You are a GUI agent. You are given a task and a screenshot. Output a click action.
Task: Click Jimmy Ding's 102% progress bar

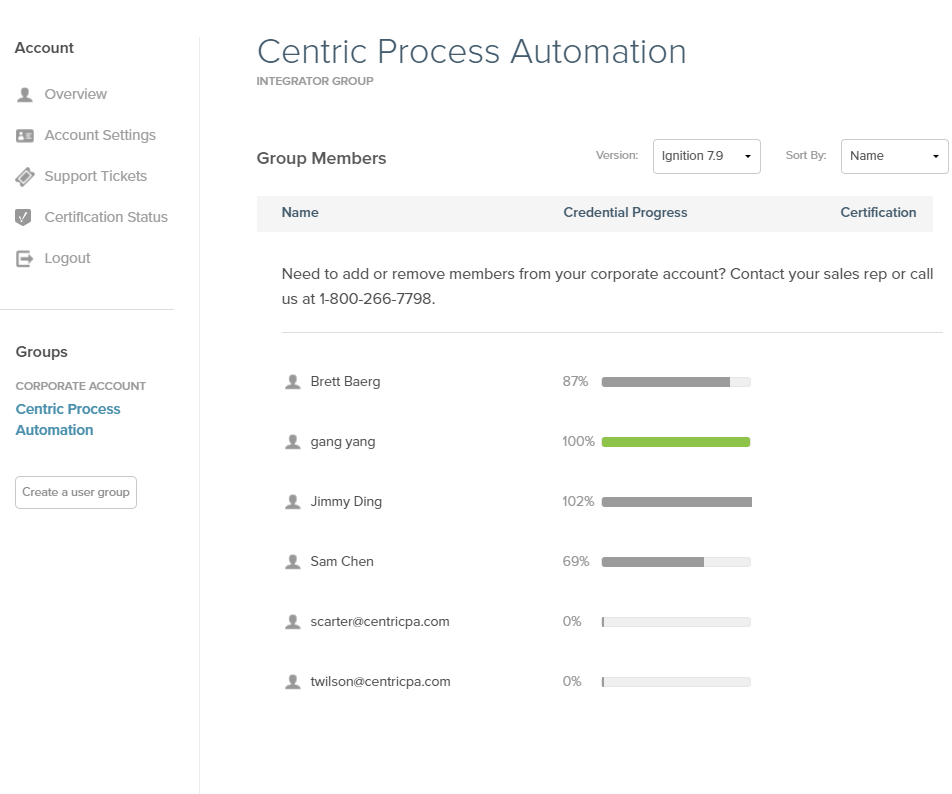[x=677, y=502]
